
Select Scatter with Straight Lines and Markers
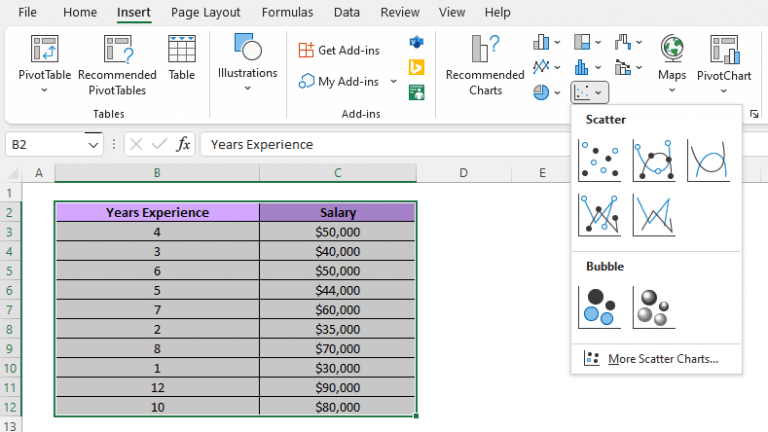599,215
